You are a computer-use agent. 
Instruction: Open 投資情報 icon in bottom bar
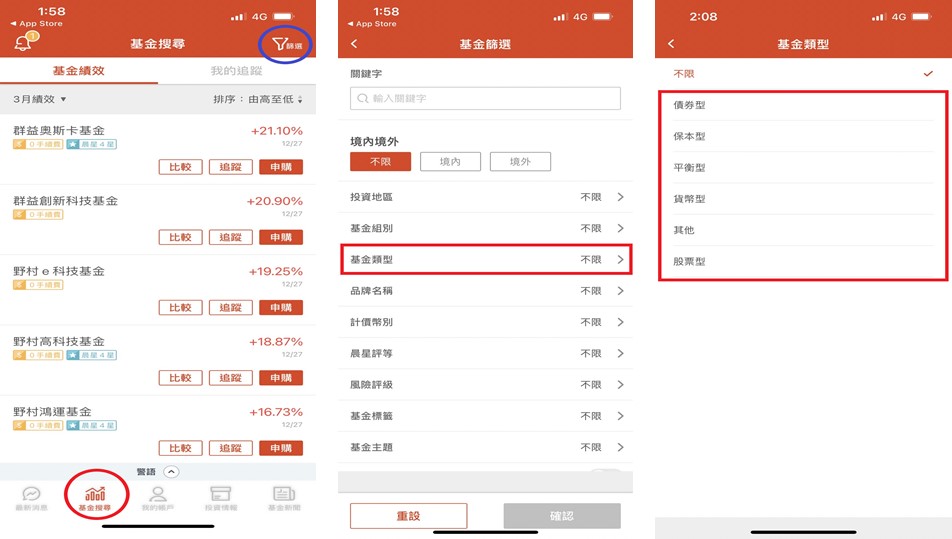[220, 498]
